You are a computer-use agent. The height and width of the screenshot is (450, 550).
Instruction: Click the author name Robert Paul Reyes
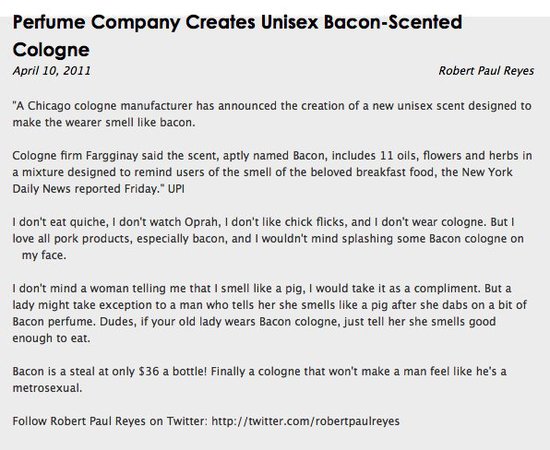click(x=486, y=71)
